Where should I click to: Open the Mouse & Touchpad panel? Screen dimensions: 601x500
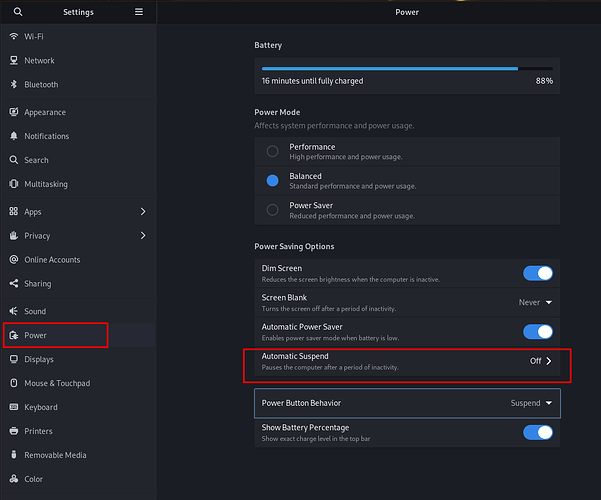click(57, 383)
